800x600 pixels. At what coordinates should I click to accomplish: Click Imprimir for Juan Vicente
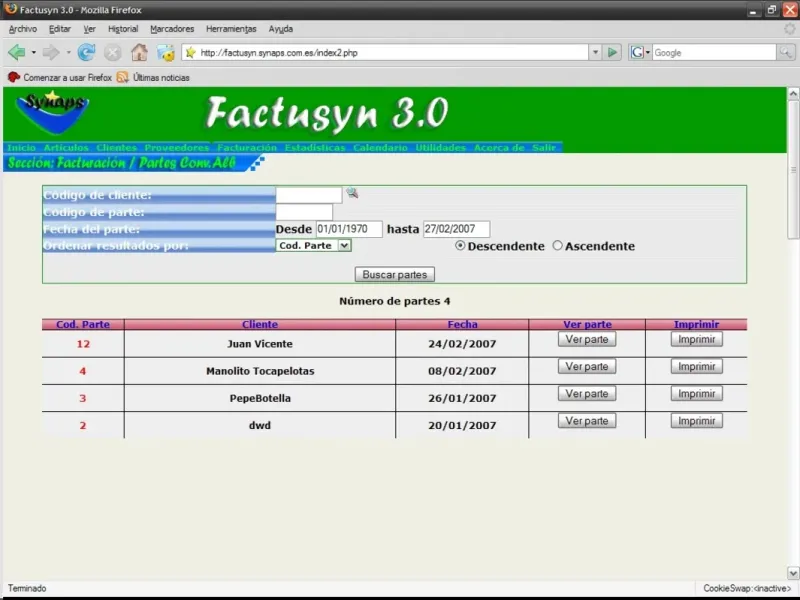coord(696,339)
